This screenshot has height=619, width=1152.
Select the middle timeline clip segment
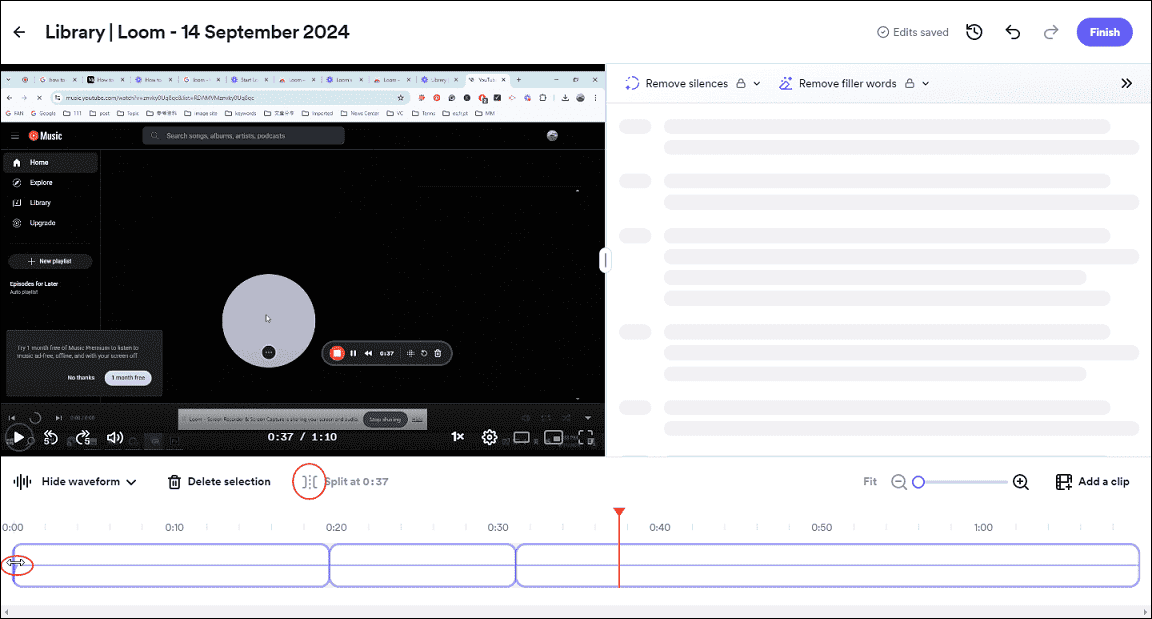pos(422,565)
